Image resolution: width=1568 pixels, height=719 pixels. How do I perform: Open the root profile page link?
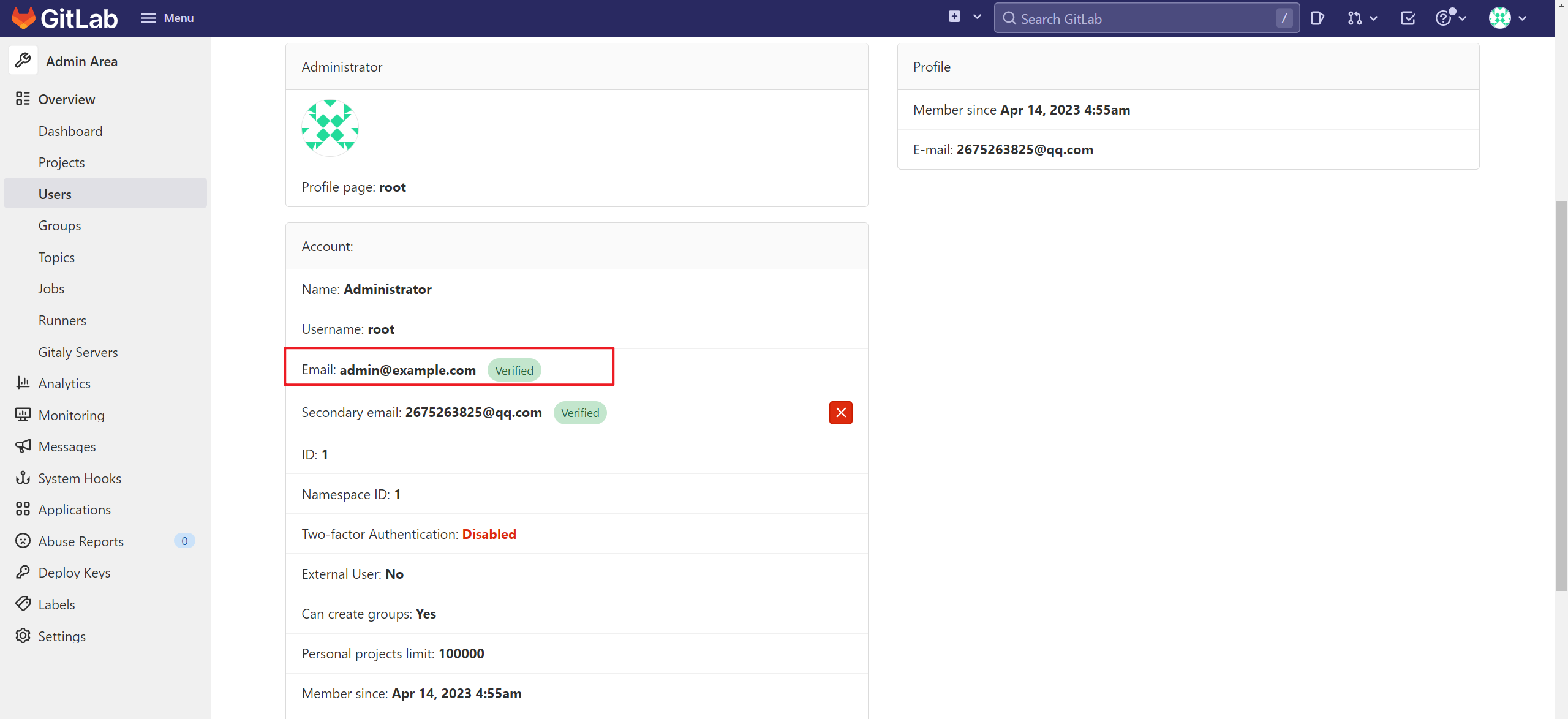[392, 187]
